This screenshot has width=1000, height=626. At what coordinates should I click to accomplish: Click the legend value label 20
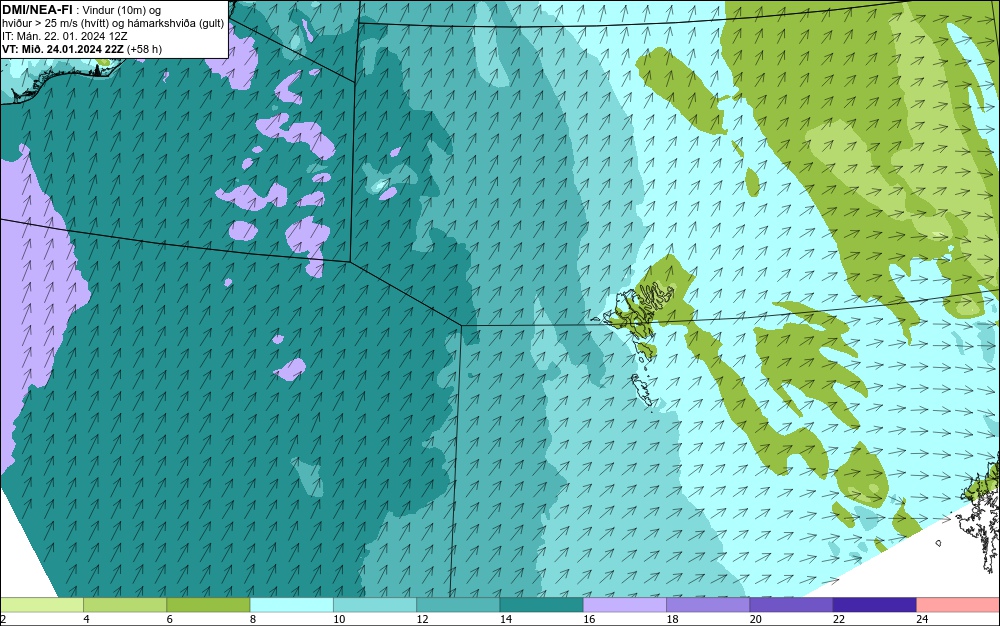(x=756, y=619)
